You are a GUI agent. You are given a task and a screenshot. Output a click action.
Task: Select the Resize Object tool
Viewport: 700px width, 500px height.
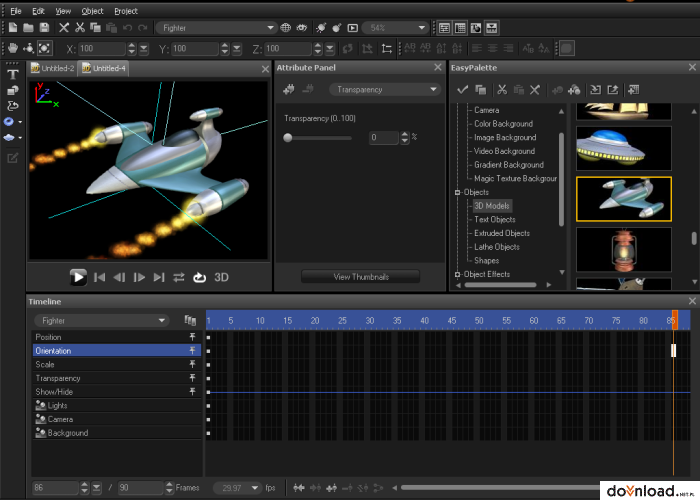tap(45, 48)
